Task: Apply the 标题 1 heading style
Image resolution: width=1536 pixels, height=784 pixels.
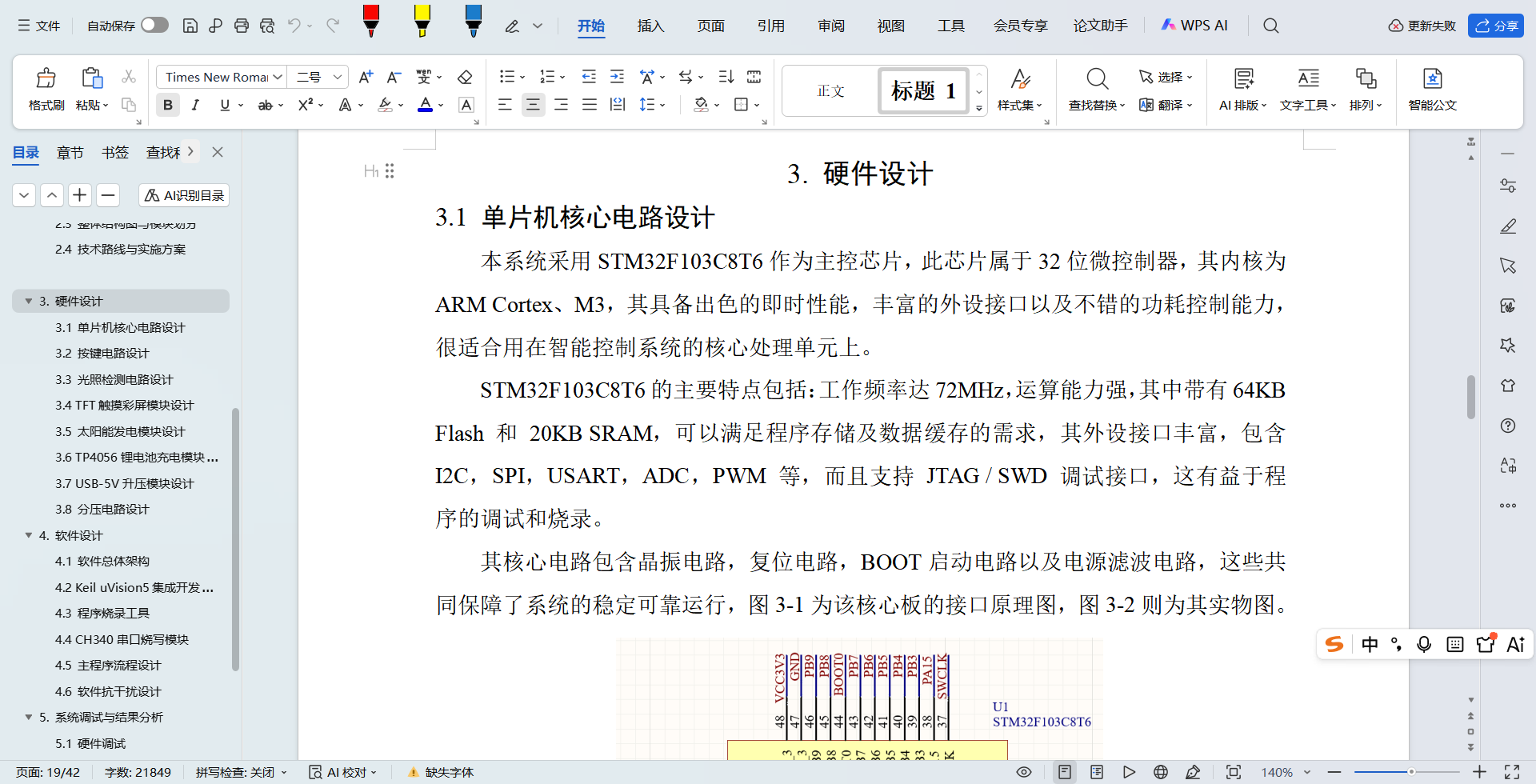Action: click(923, 90)
